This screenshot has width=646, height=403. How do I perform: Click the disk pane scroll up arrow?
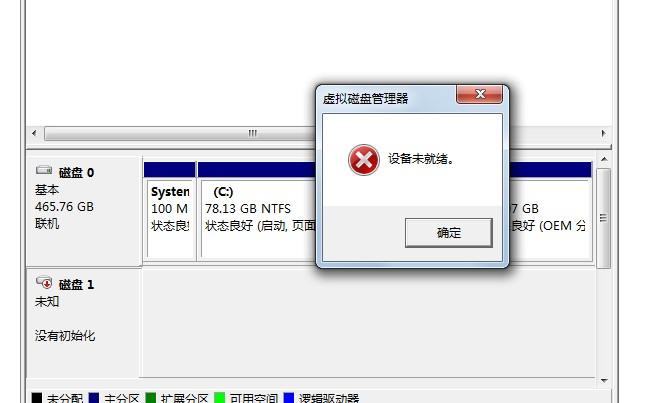(604, 159)
